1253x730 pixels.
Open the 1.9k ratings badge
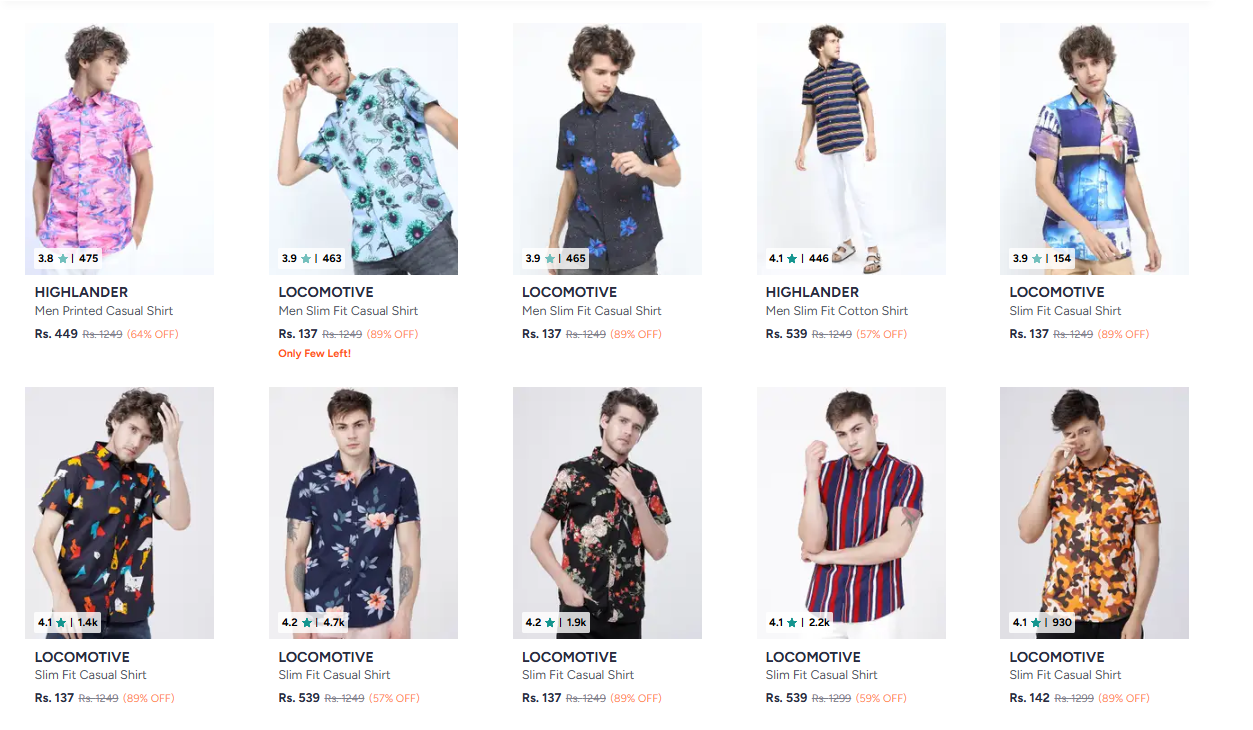point(556,622)
